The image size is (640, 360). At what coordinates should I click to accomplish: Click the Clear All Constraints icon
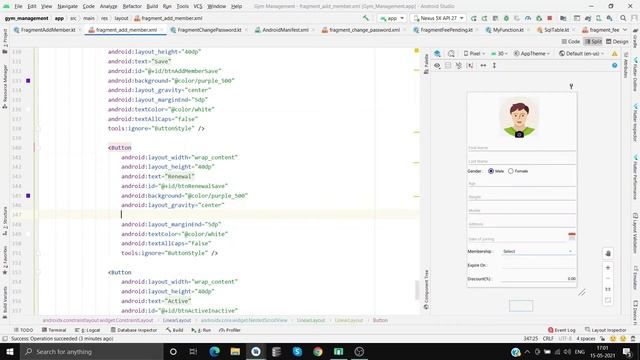[459, 65]
